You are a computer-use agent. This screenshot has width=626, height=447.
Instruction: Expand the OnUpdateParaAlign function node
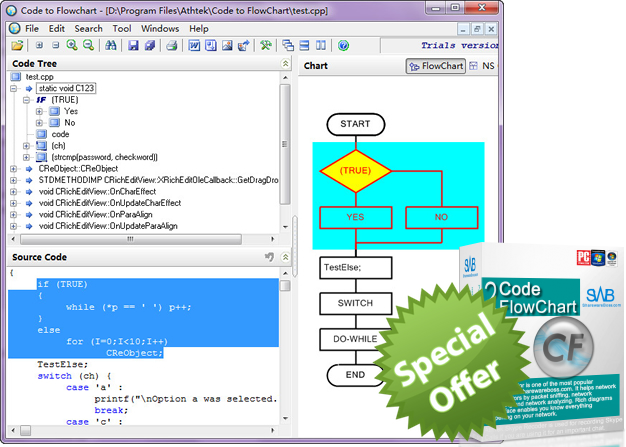pos(13,226)
